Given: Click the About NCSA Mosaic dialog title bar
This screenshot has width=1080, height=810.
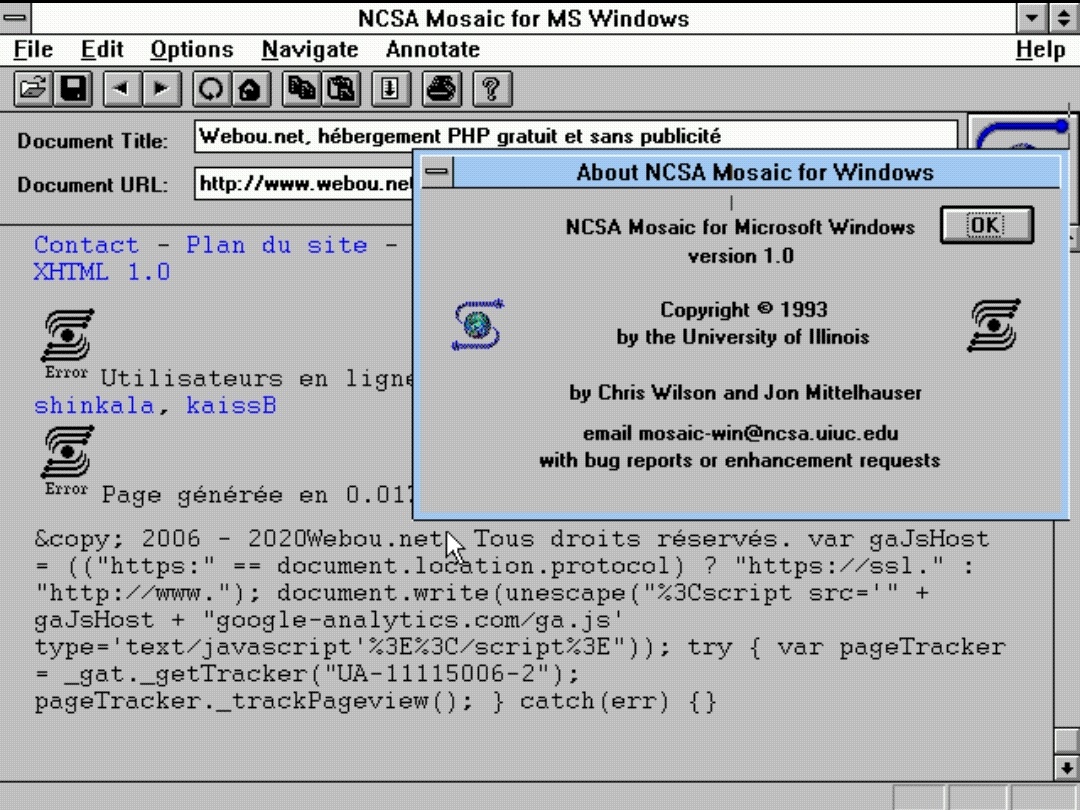Looking at the screenshot, I should 756,172.
